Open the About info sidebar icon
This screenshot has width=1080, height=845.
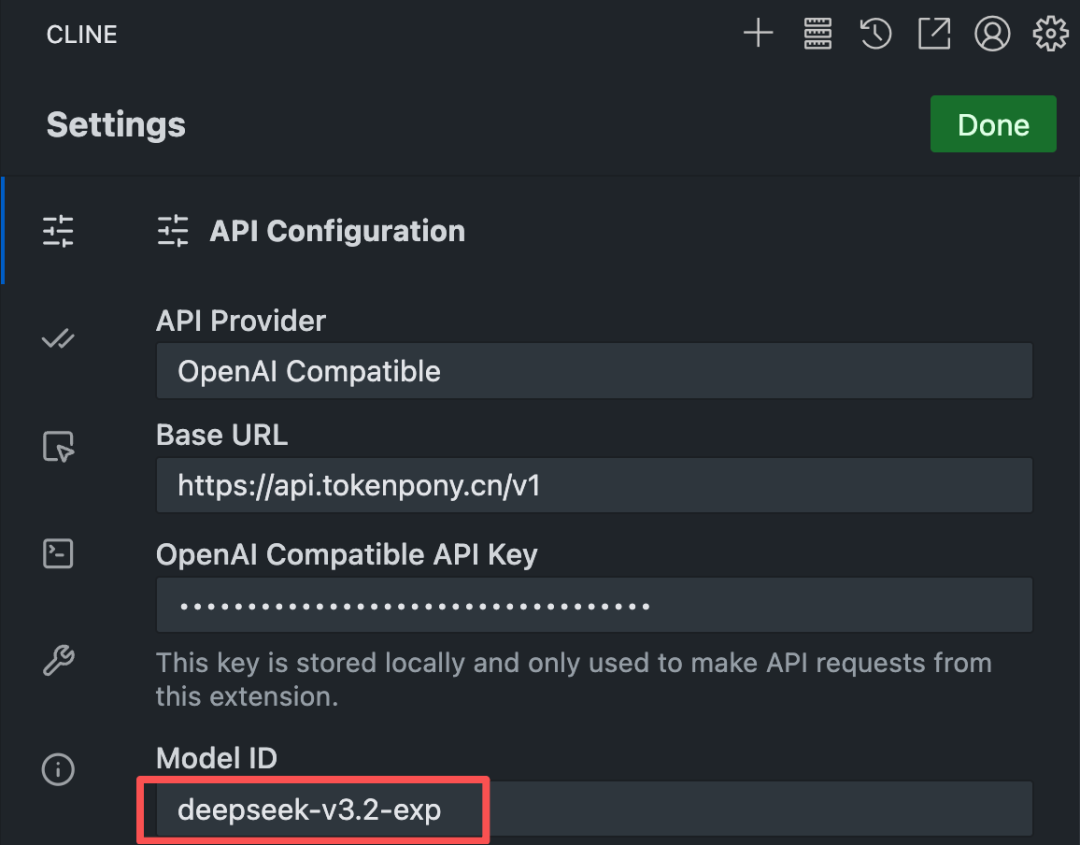pyautogui.click(x=58, y=769)
